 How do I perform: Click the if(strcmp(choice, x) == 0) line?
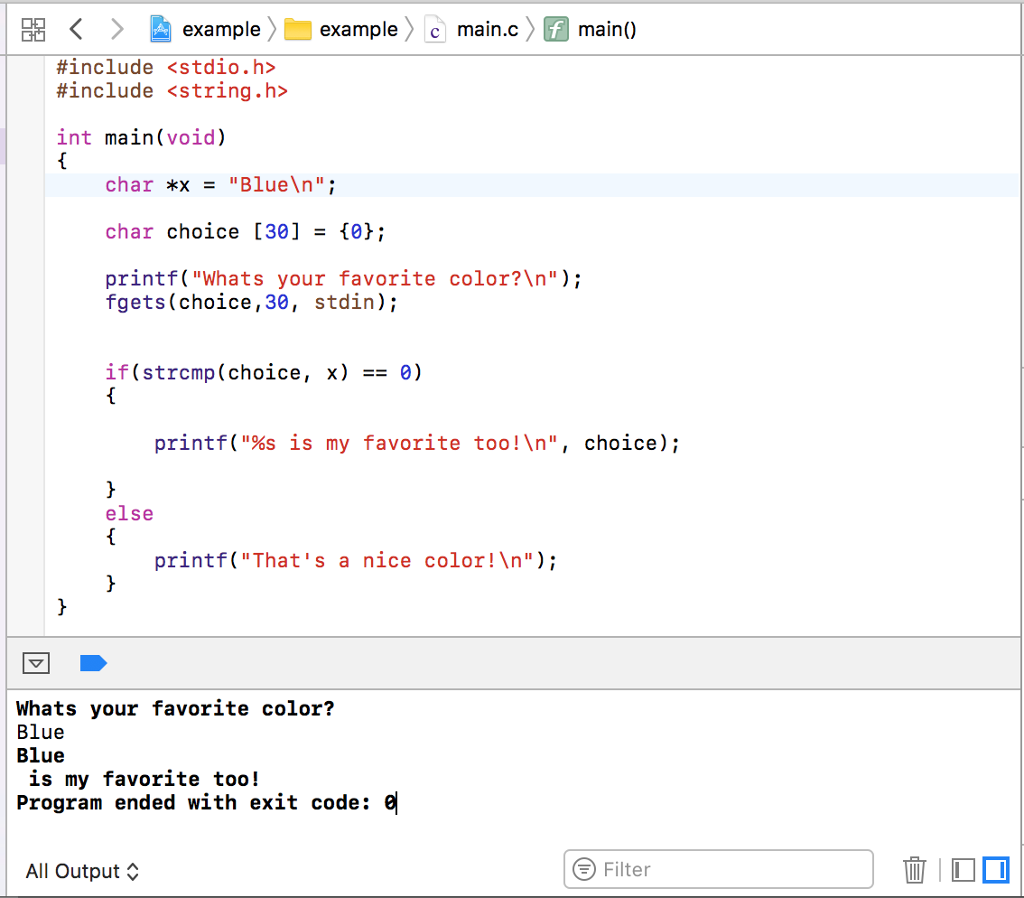pyautogui.click(x=264, y=373)
